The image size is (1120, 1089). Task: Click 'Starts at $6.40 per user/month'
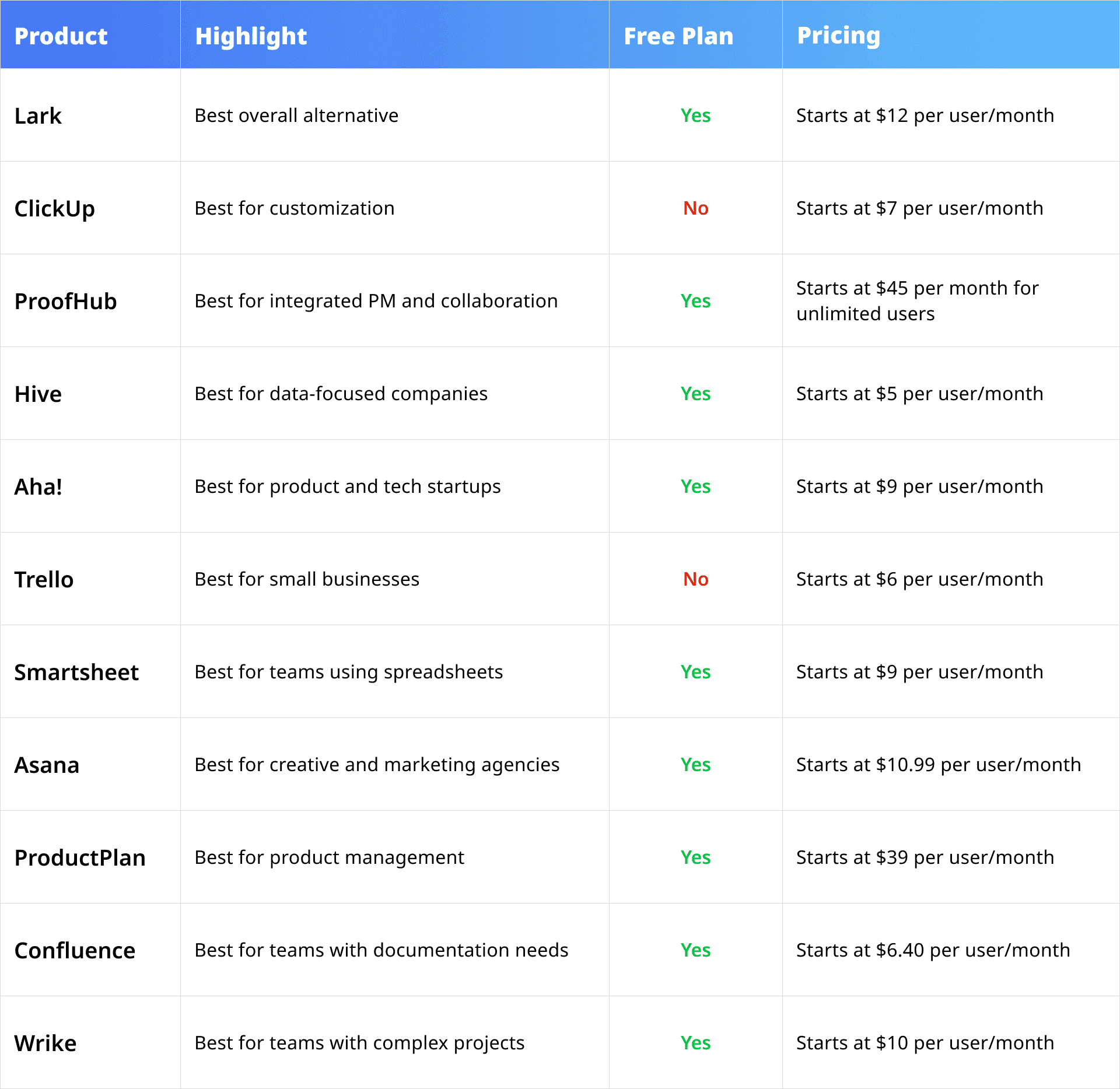(933, 950)
